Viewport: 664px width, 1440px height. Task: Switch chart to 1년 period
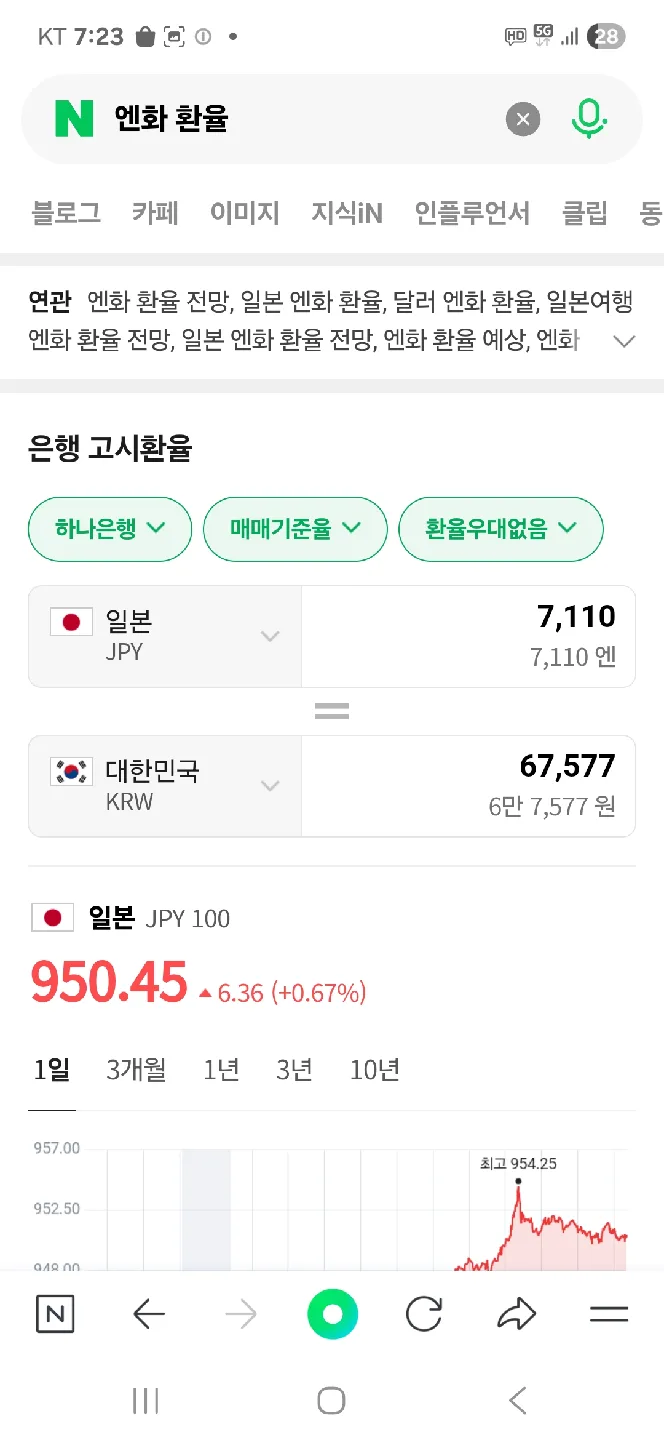pyautogui.click(x=221, y=1070)
